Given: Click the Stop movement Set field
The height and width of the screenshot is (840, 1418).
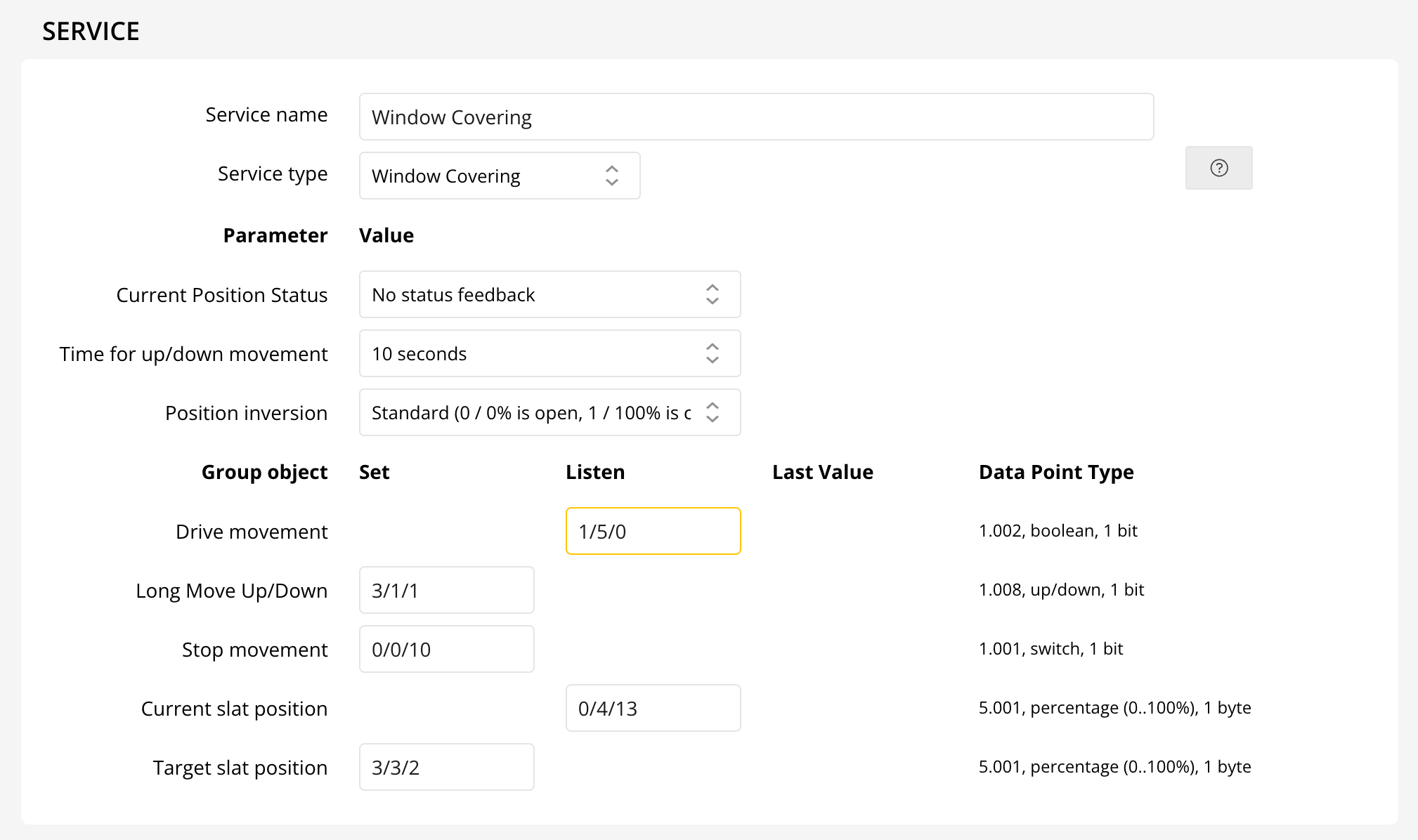Looking at the screenshot, I should click(x=446, y=649).
